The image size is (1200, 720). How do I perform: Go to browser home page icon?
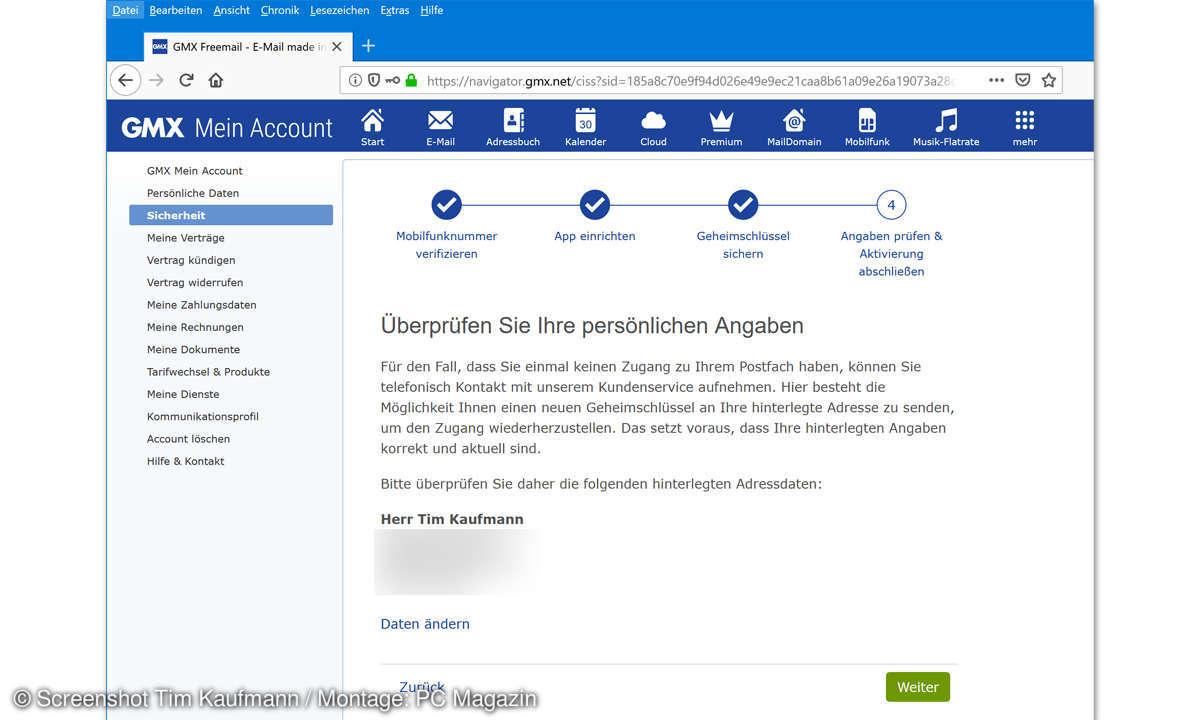216,80
